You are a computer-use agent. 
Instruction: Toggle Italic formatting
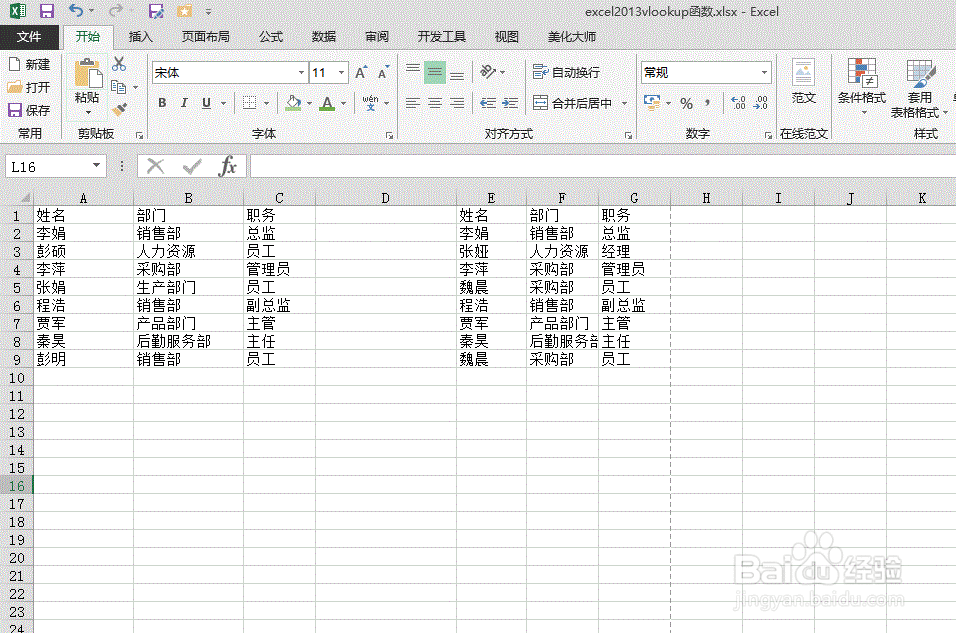184,101
